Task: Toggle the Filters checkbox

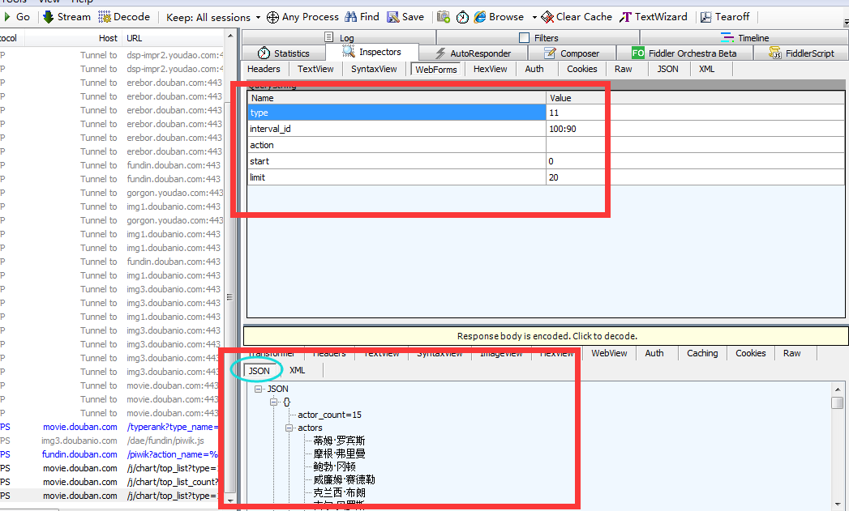Action: 524,37
